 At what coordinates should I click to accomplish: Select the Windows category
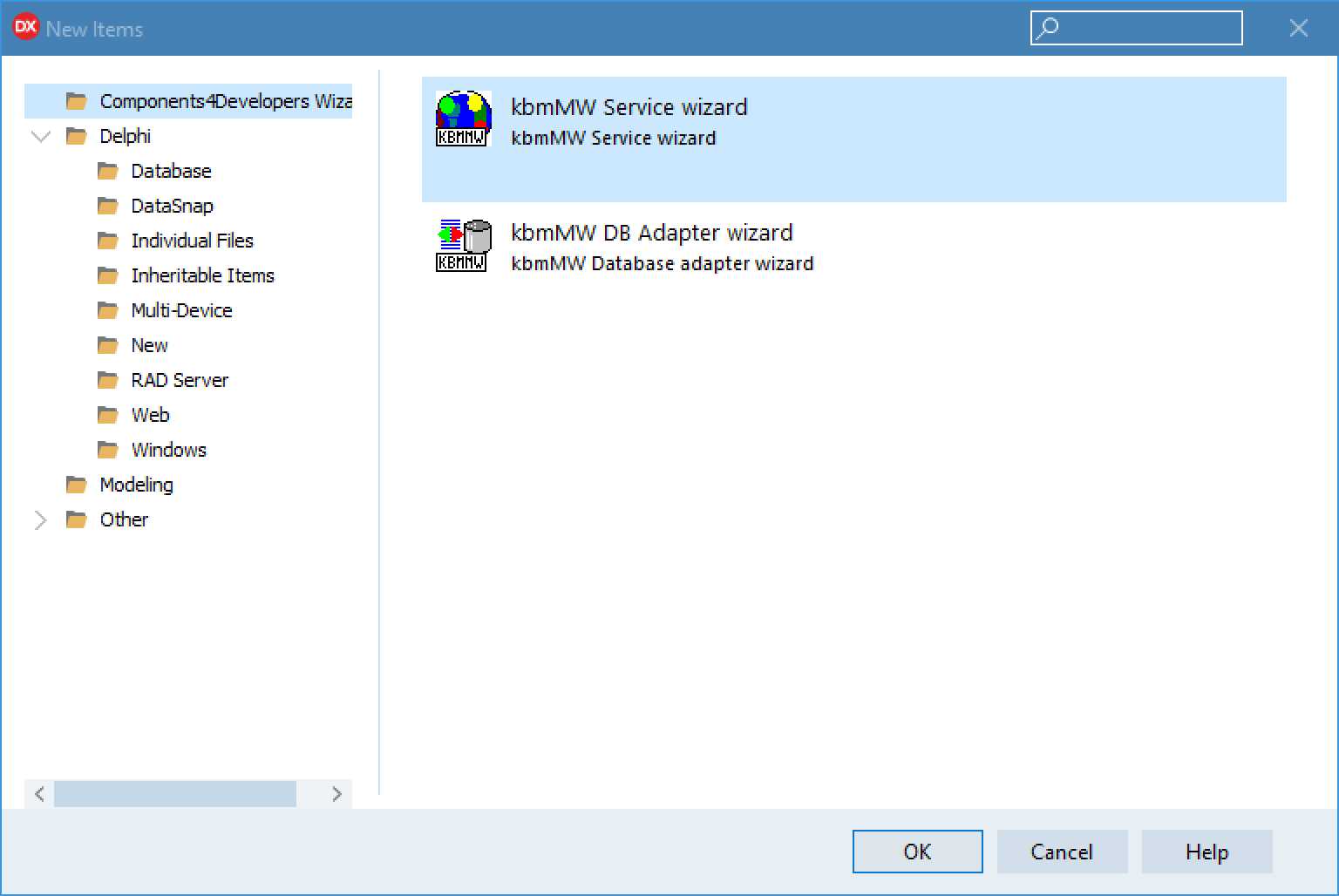168,450
